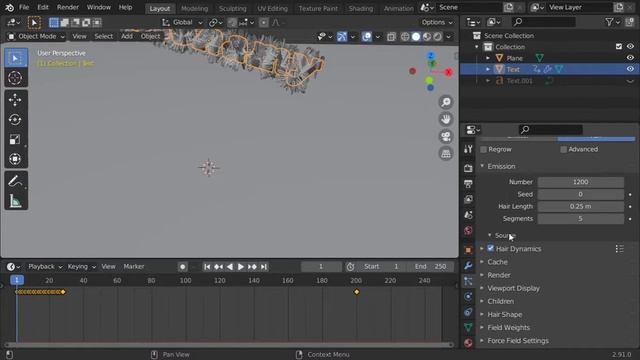The image size is (640, 360).
Task: Activate the Annotate tool
Action: [16, 181]
